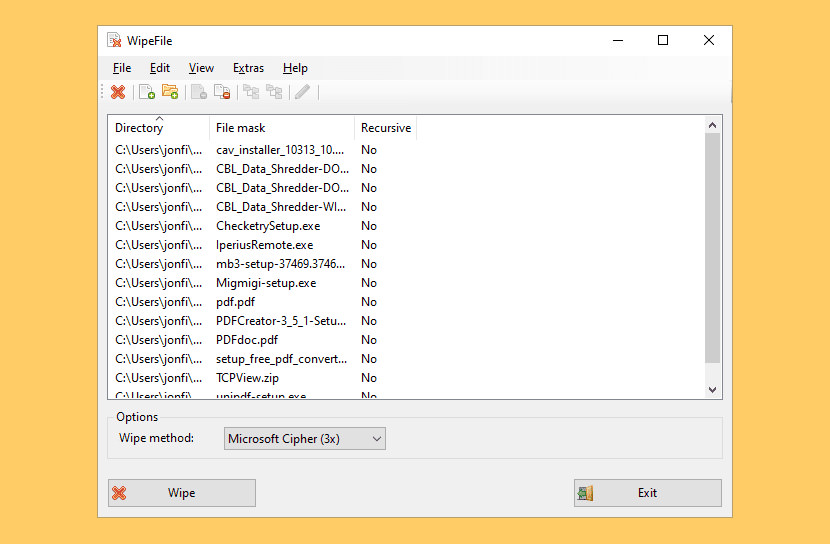Viewport: 830px width, 544px height.
Task: Open the View menu
Action: pos(201,68)
